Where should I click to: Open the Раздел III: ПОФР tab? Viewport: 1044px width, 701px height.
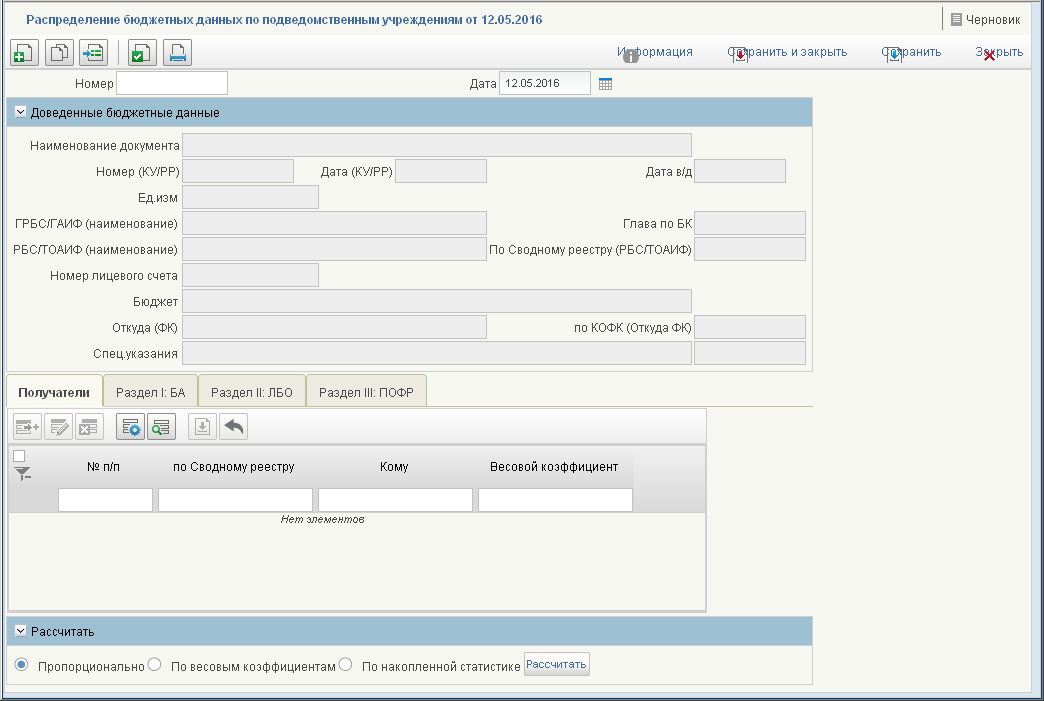point(366,392)
